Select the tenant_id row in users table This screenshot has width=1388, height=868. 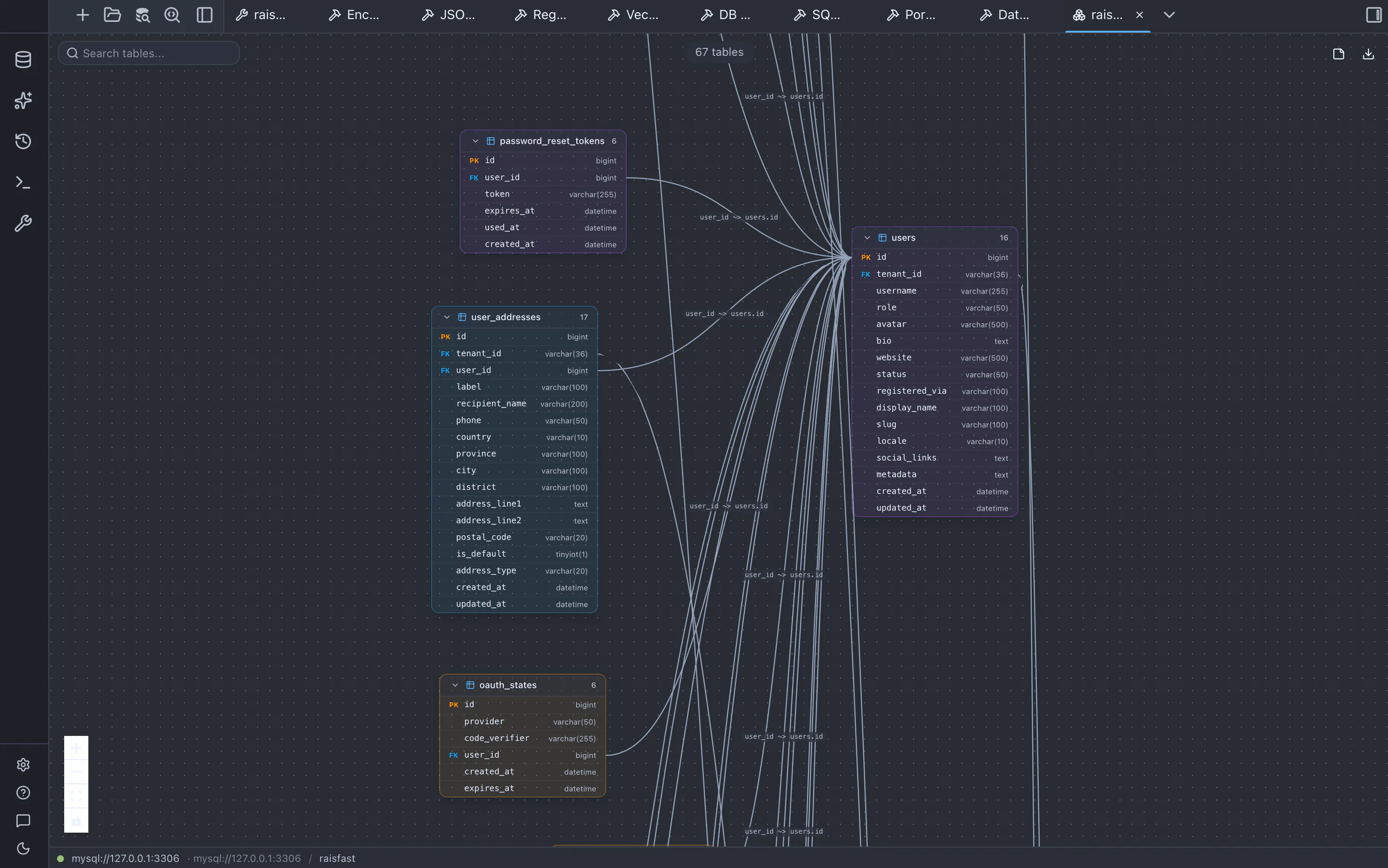935,274
